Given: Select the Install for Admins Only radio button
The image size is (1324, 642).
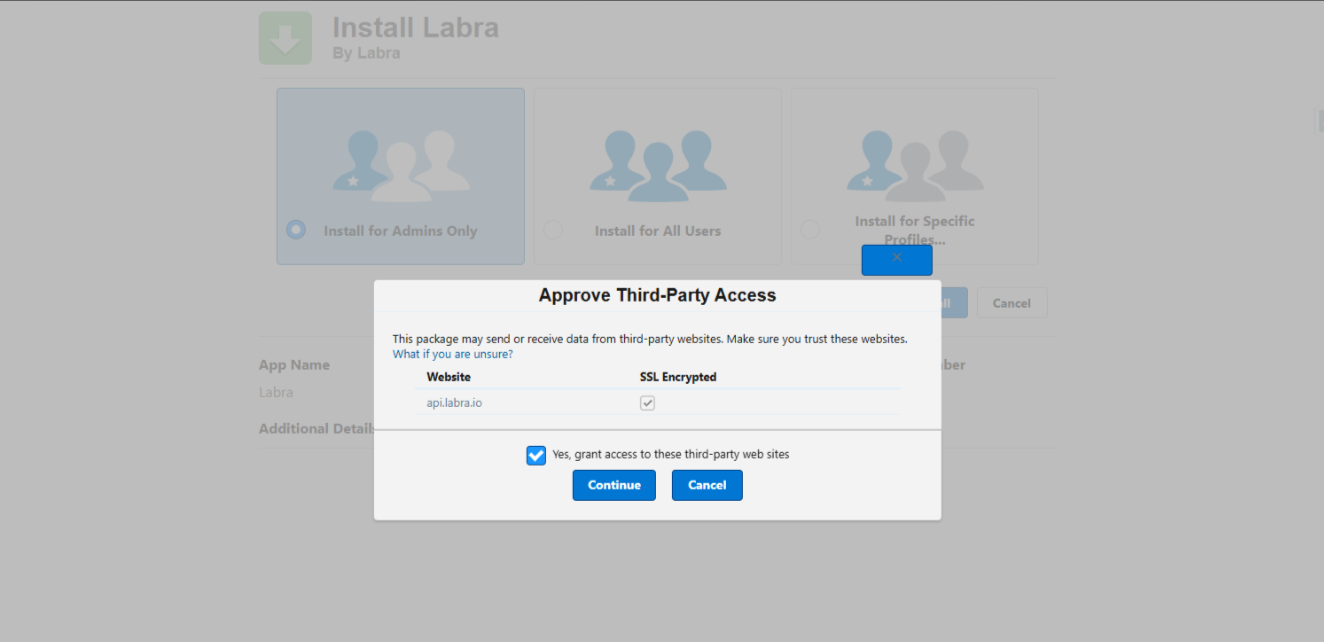Looking at the screenshot, I should 296,229.
